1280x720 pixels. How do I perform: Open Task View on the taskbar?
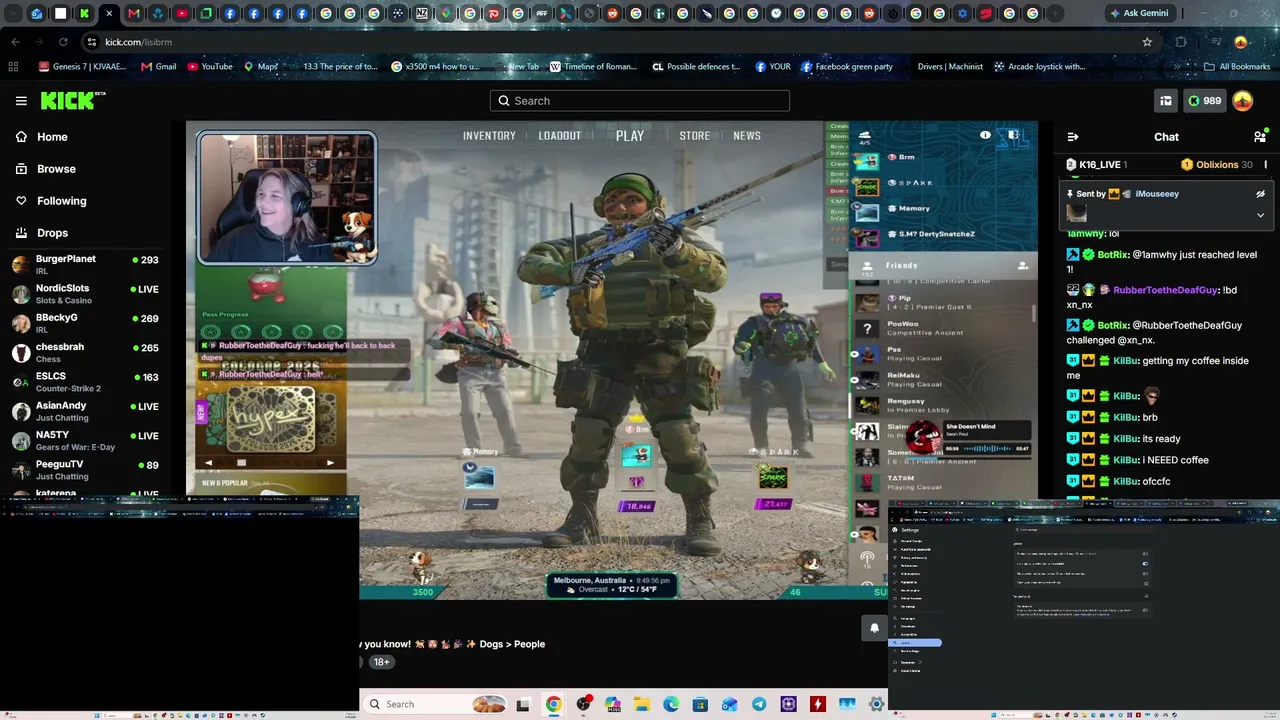point(522,704)
